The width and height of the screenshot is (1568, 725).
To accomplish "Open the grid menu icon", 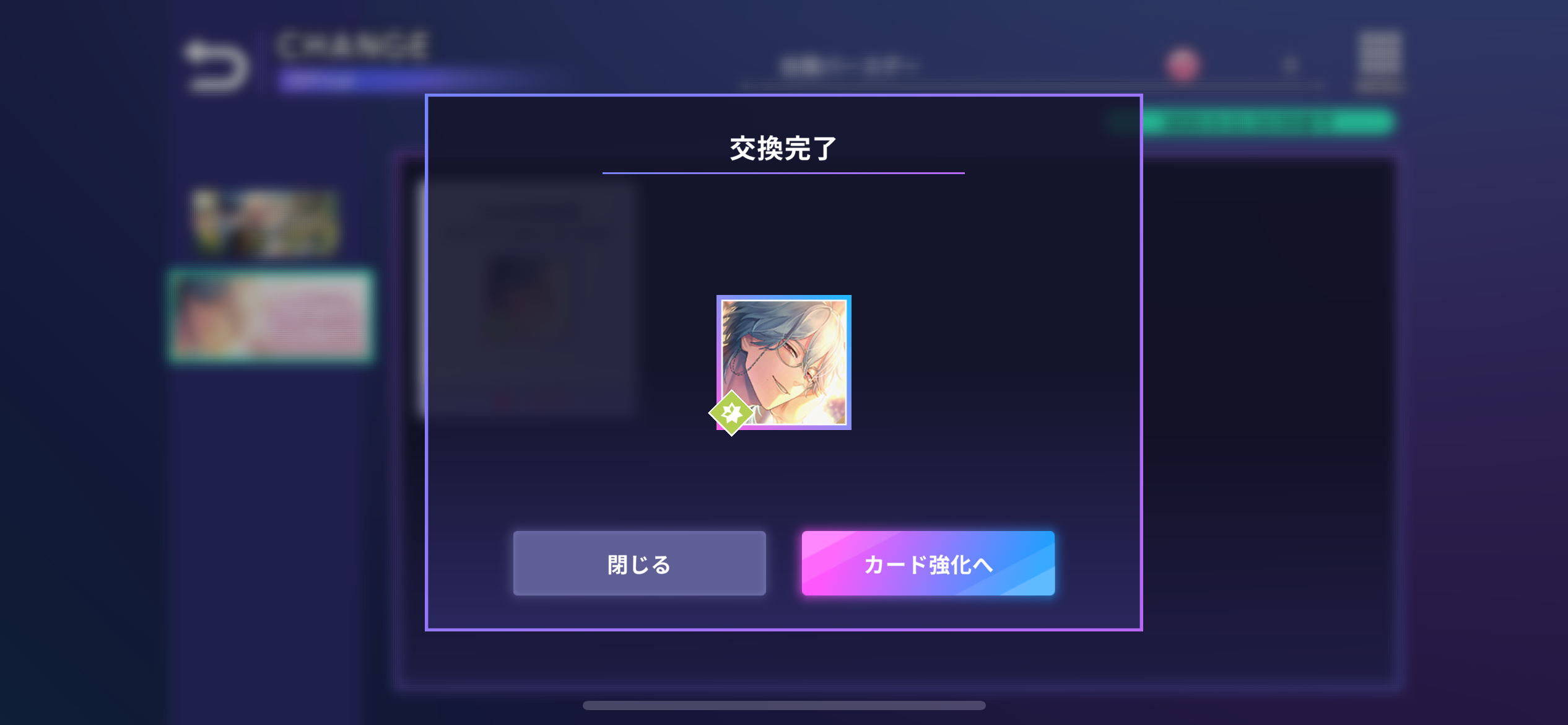I will (x=1380, y=62).
